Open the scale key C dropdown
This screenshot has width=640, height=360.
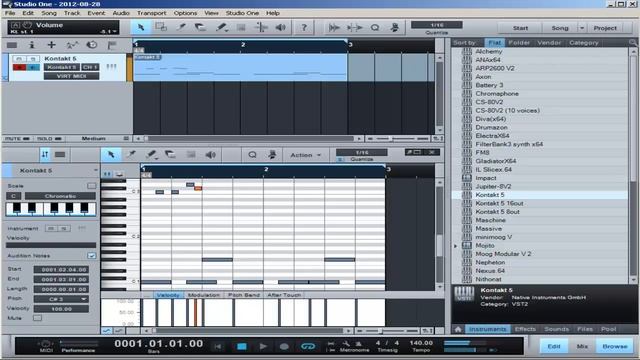[x=13, y=196]
